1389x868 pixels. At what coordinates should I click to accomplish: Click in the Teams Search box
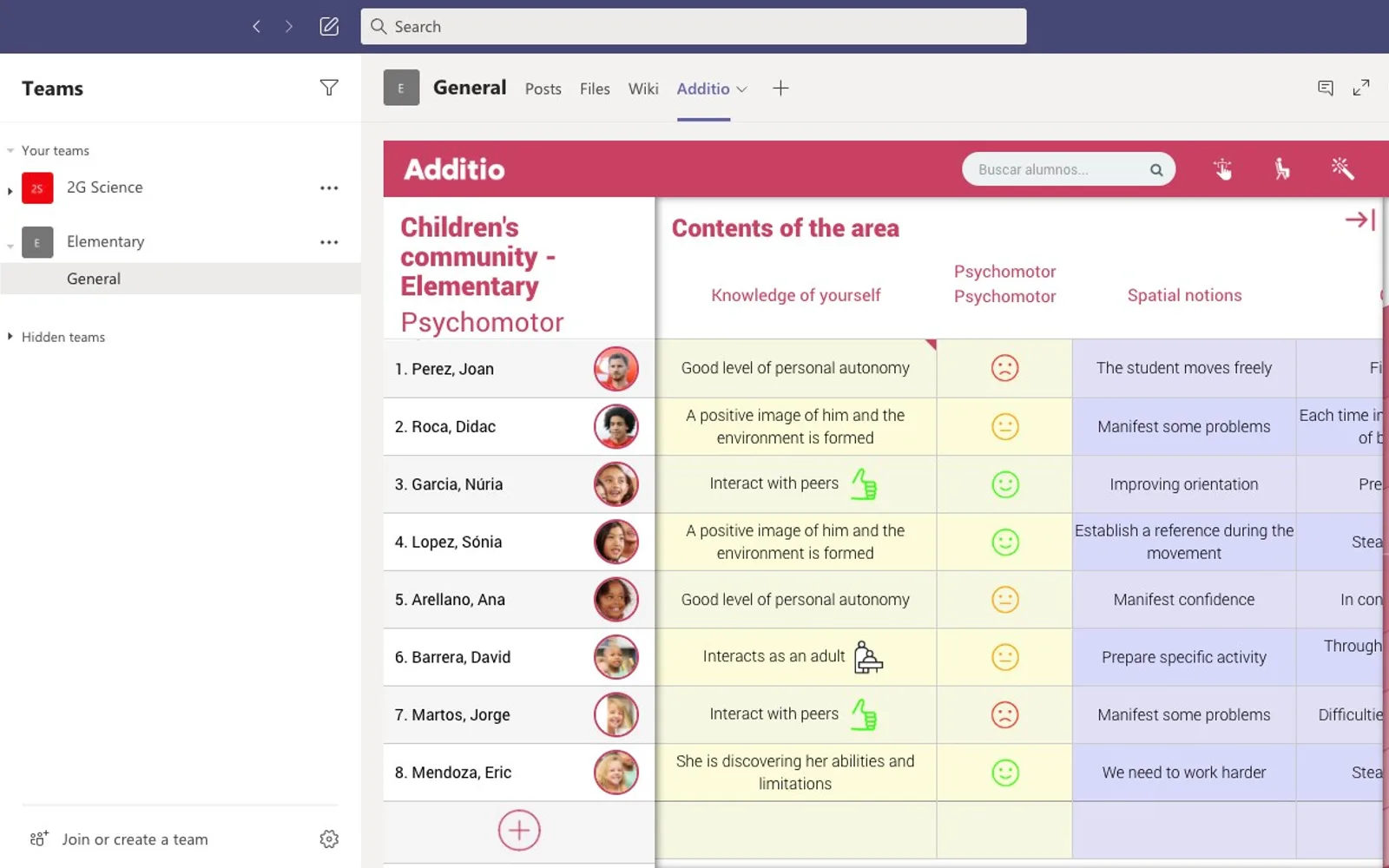[x=694, y=26]
